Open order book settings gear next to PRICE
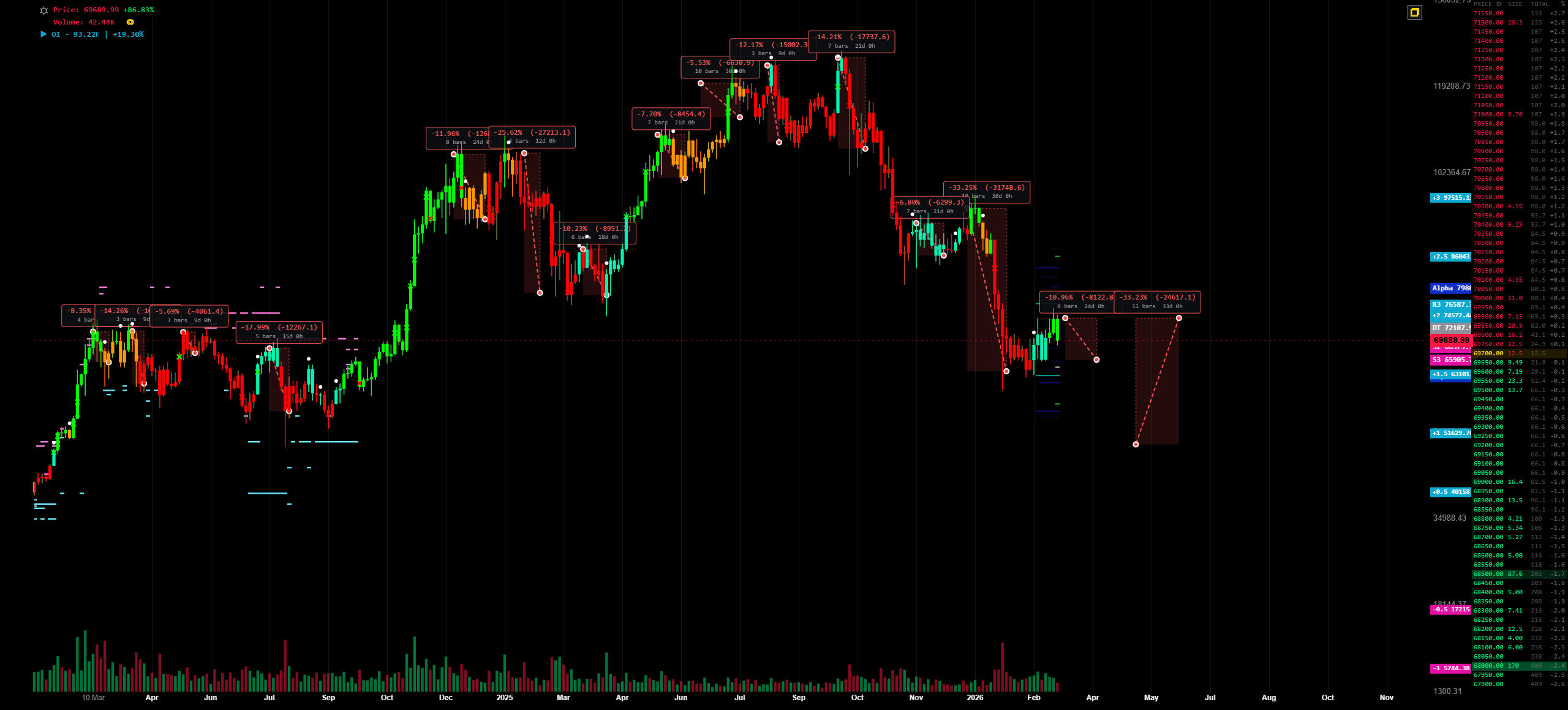 coord(1499,4)
